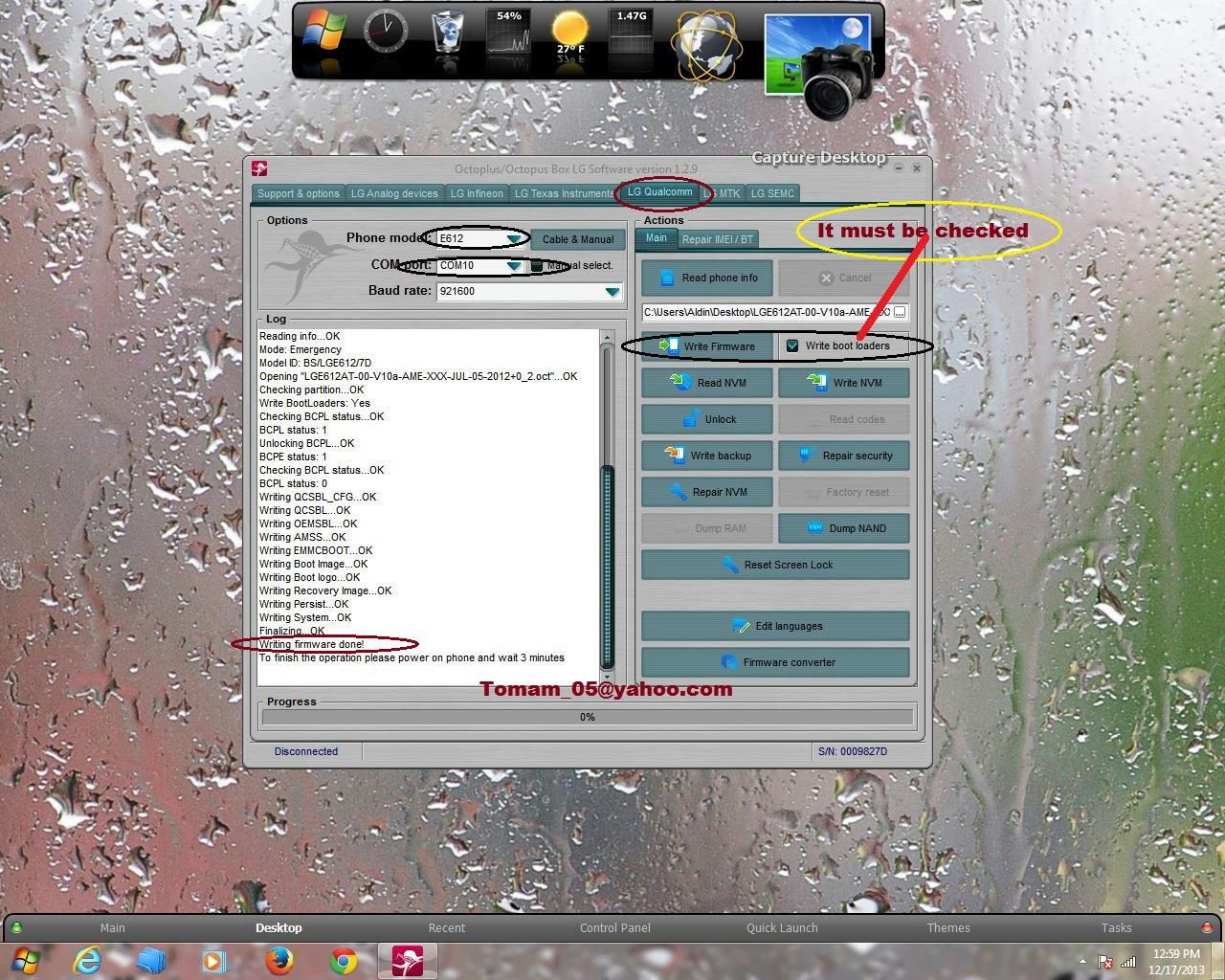Viewport: 1225px width, 980px height.
Task: Launch Internet Explorer from the taskbar
Action: [x=88, y=961]
